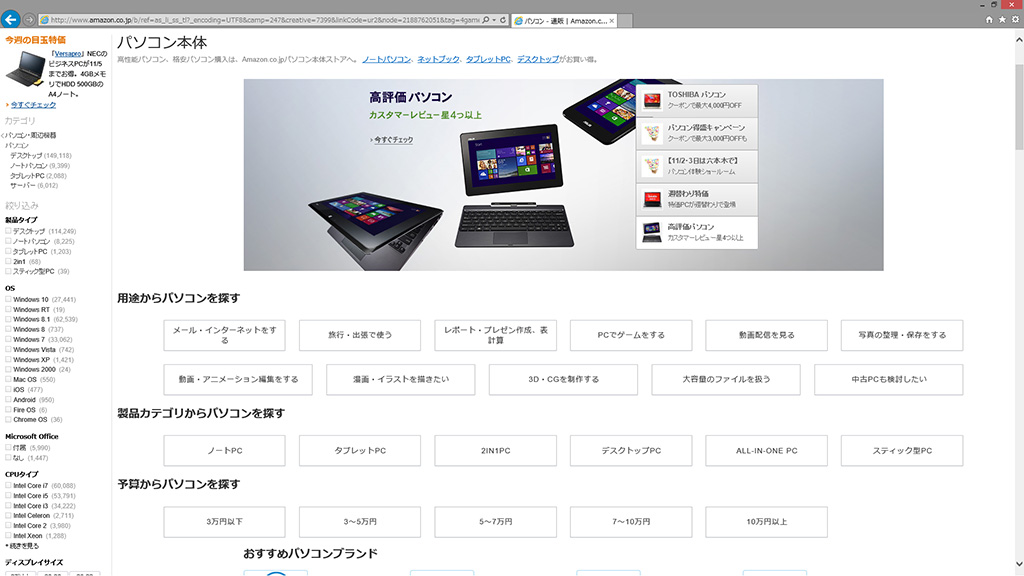Screen dimensions: 1024x576
Task: Open デスクトップ link in header description
Action: (x=538, y=59)
